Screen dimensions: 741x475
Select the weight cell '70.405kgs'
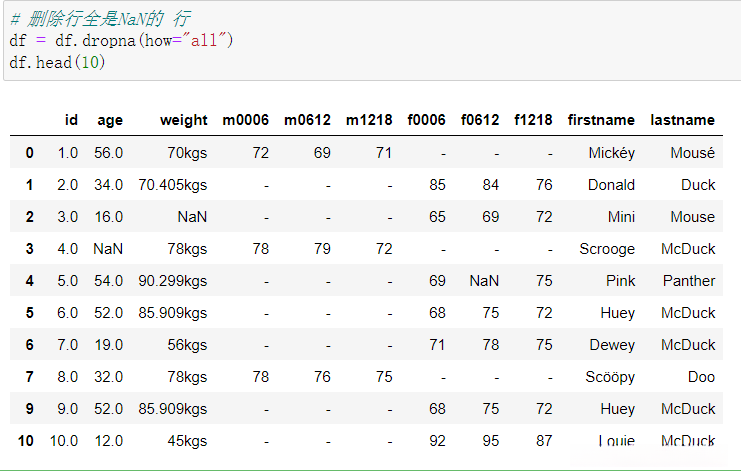[173, 185]
